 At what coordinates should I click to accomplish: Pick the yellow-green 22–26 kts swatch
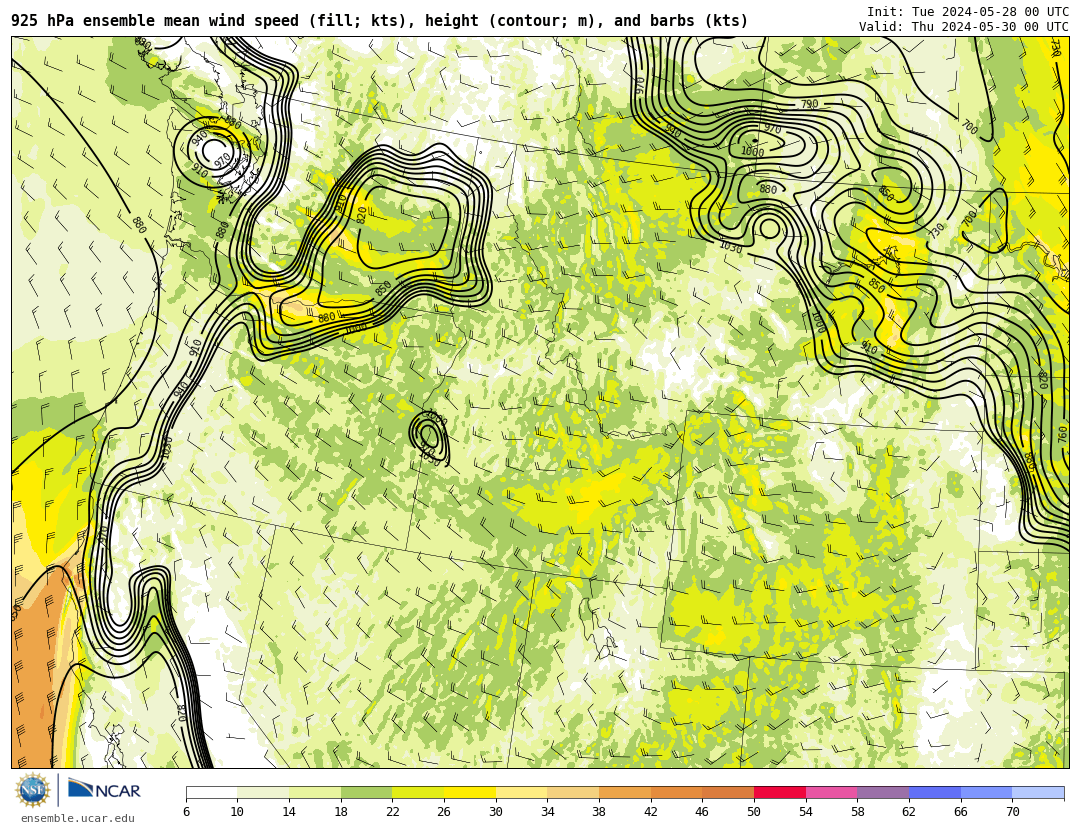tap(418, 792)
